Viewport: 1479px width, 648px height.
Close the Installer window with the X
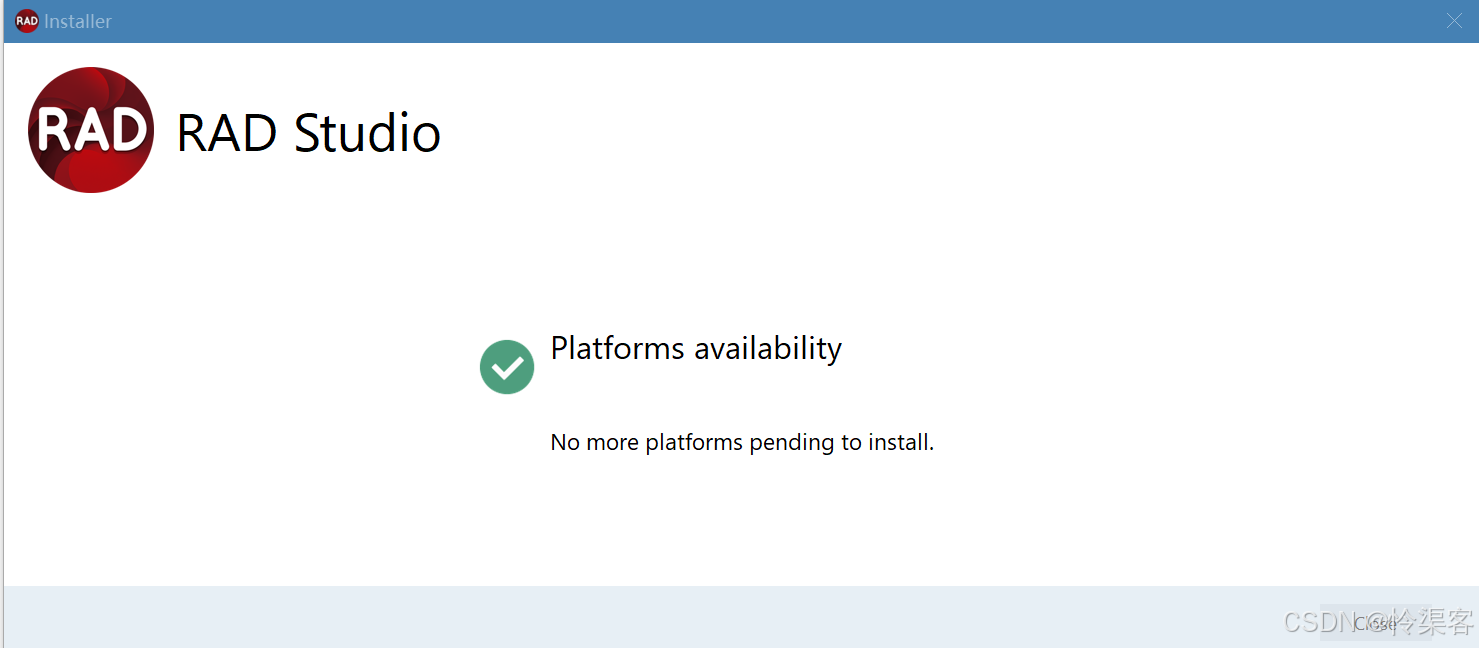click(x=1454, y=21)
